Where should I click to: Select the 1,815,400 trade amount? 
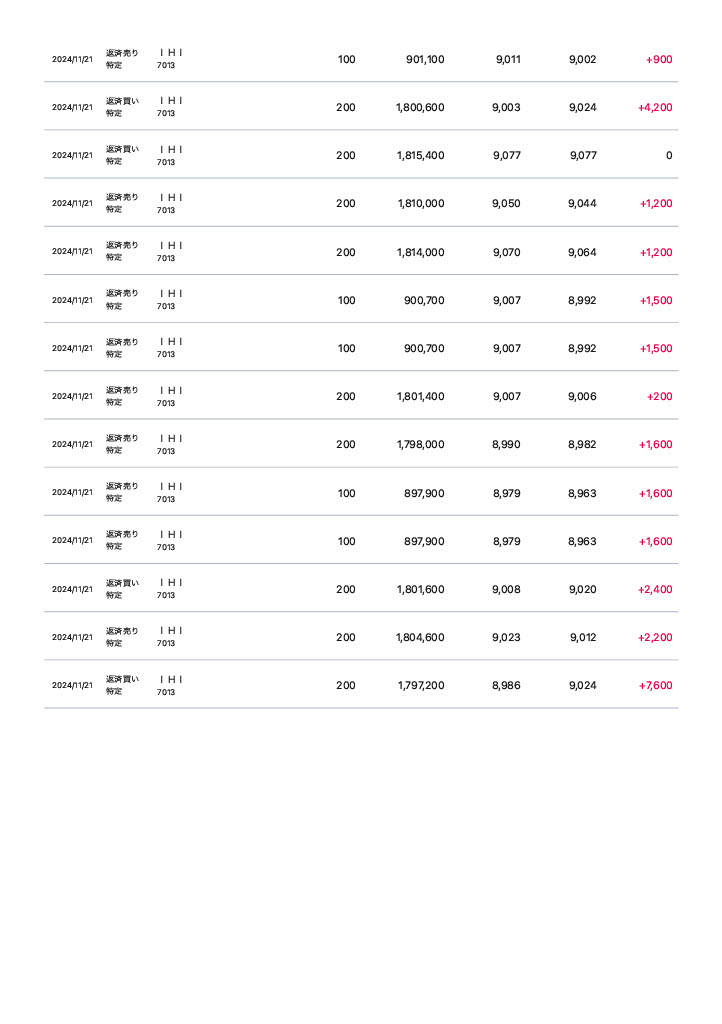tap(420, 155)
